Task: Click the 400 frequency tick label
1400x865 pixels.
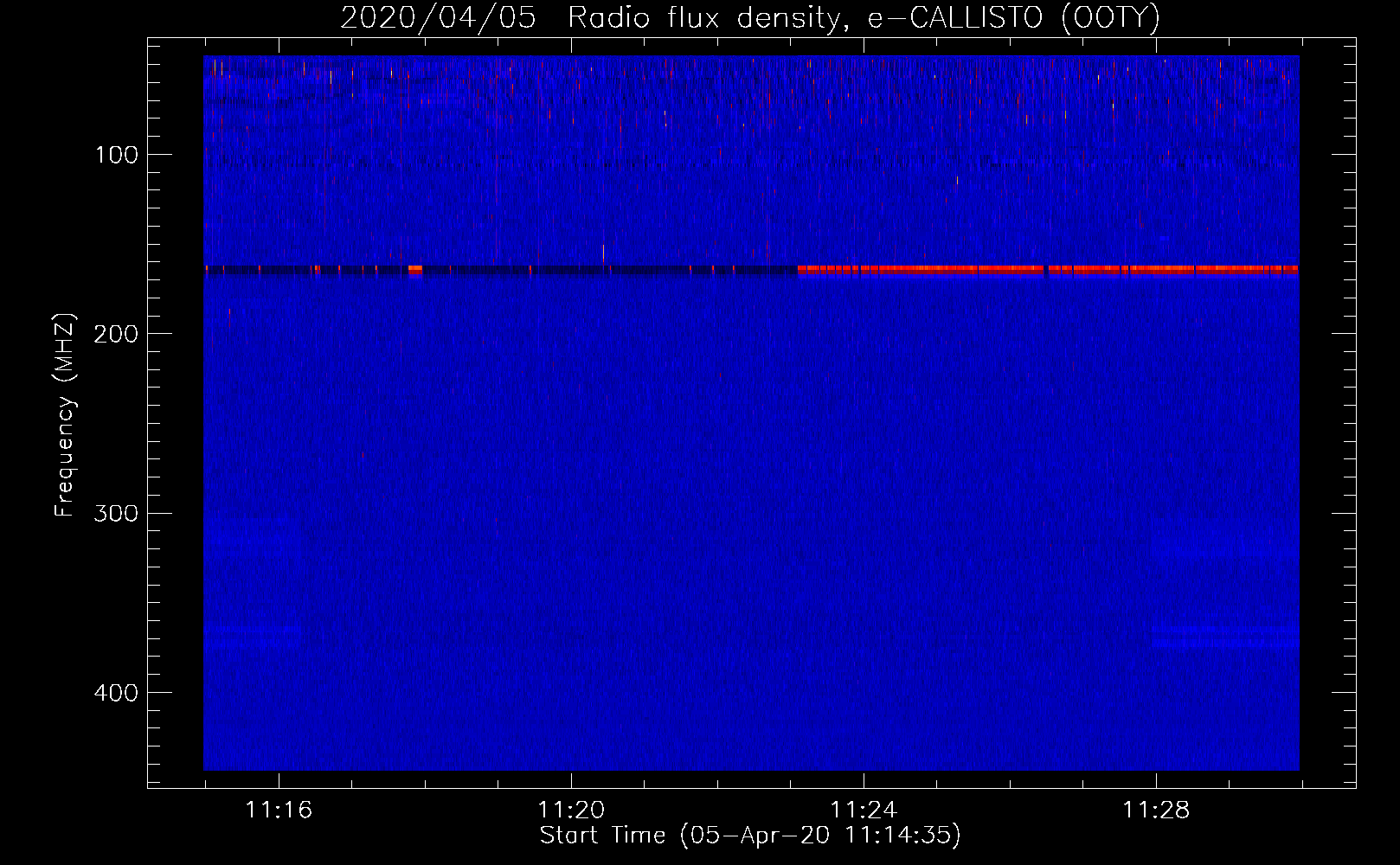Action: click(x=116, y=693)
